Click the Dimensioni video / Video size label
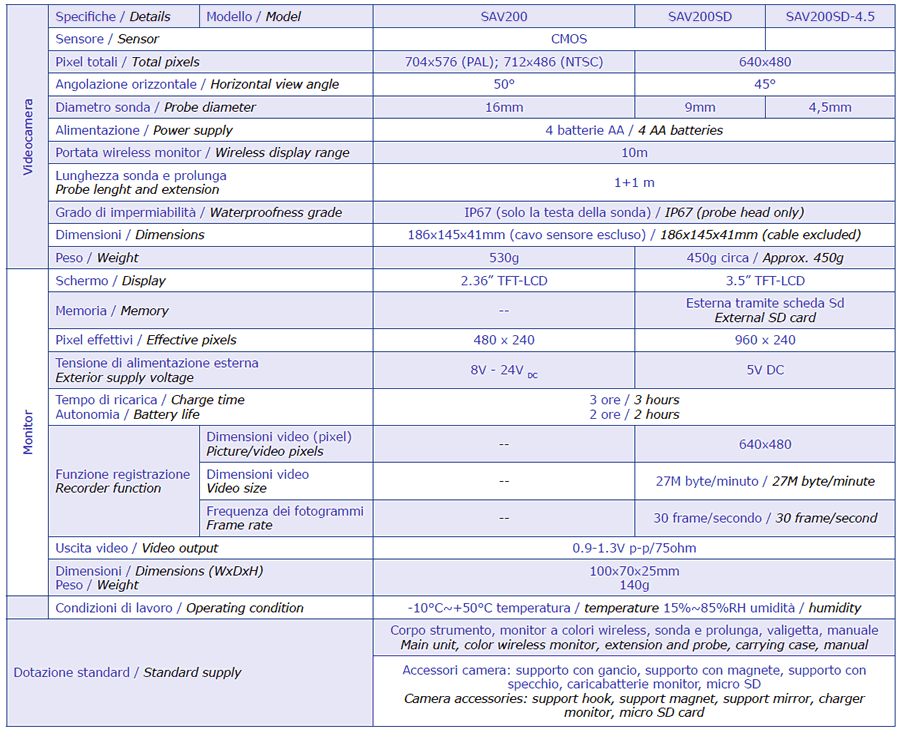The height and width of the screenshot is (729, 900). coord(257,481)
